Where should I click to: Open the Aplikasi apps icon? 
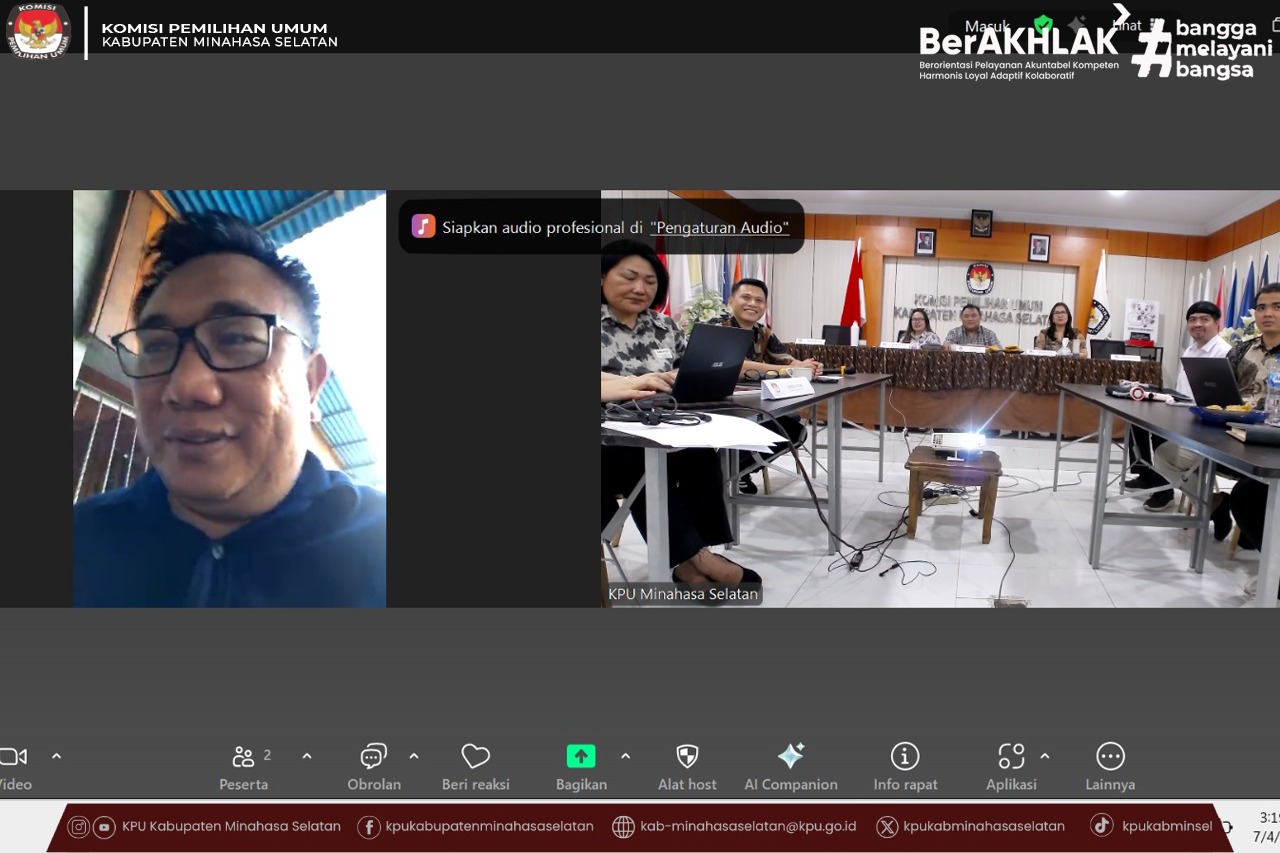[x=1011, y=757]
